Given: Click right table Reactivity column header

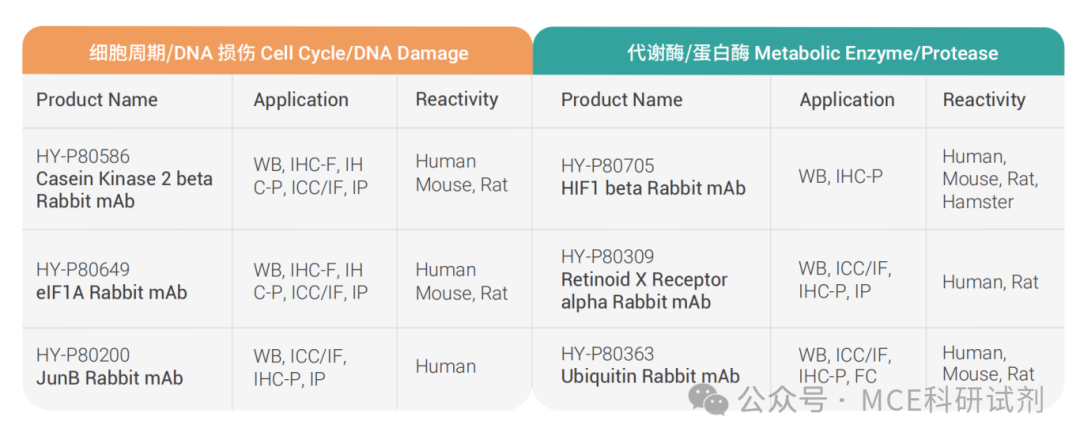Looking at the screenshot, I should (x=984, y=100).
